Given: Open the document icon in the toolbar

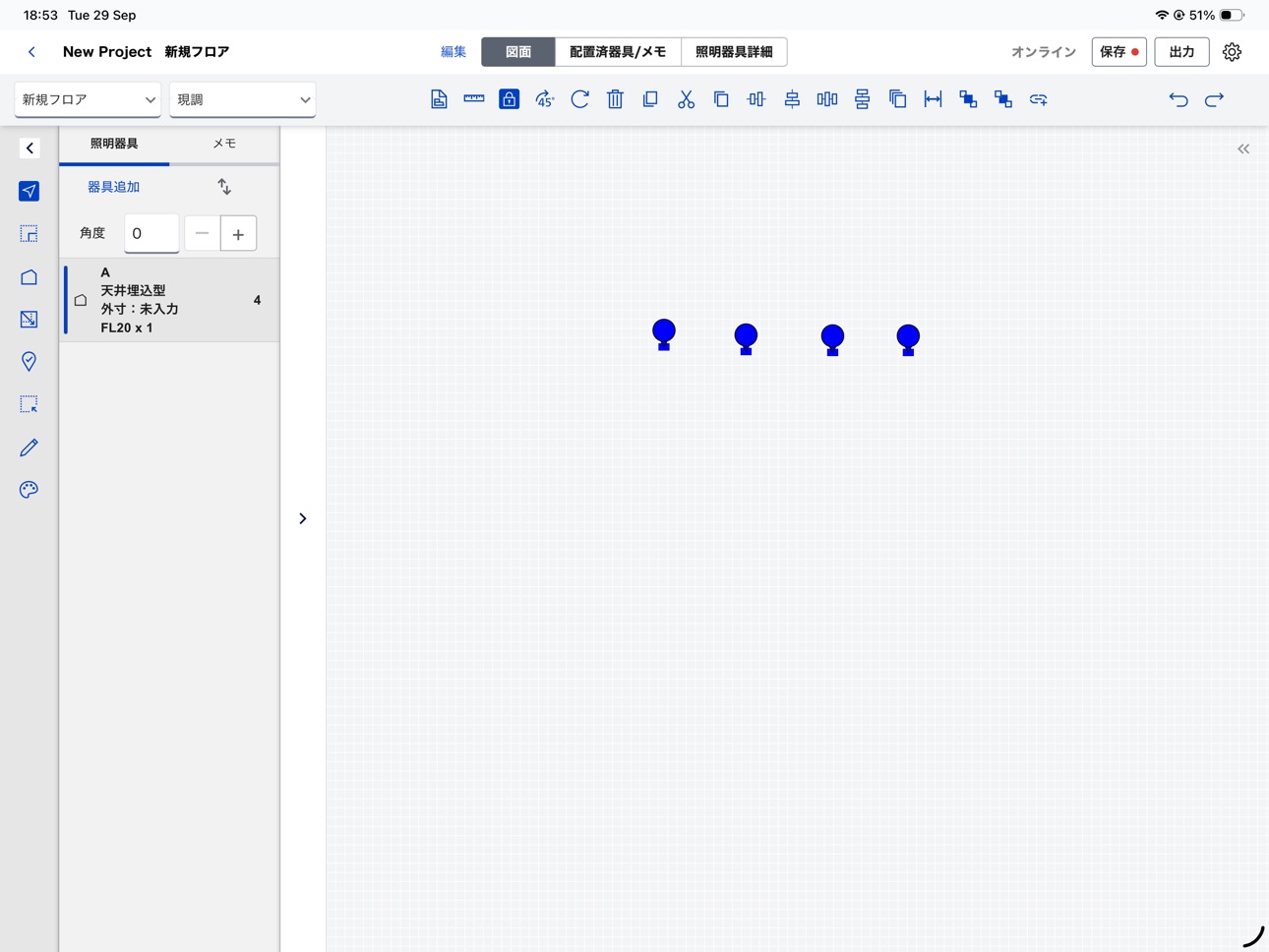Looking at the screenshot, I should [x=439, y=99].
